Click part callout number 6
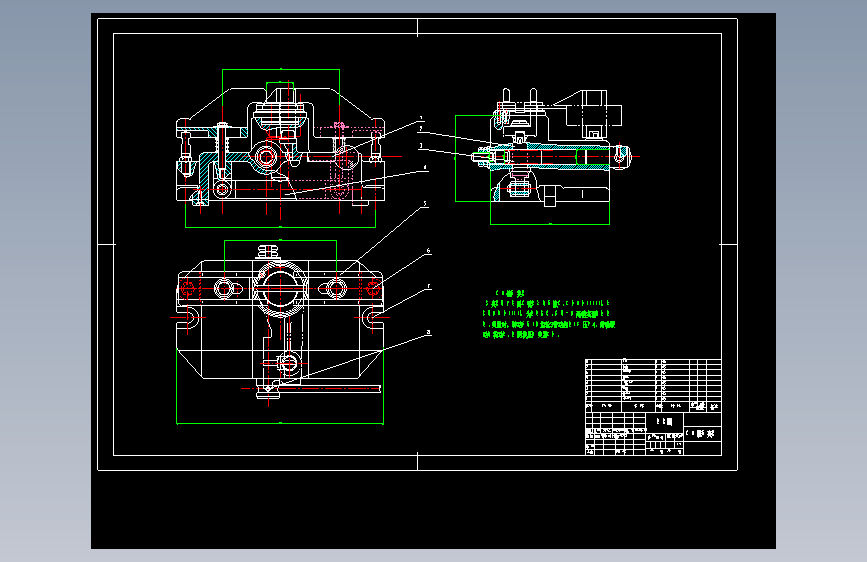The width and height of the screenshot is (867, 562). [428, 251]
